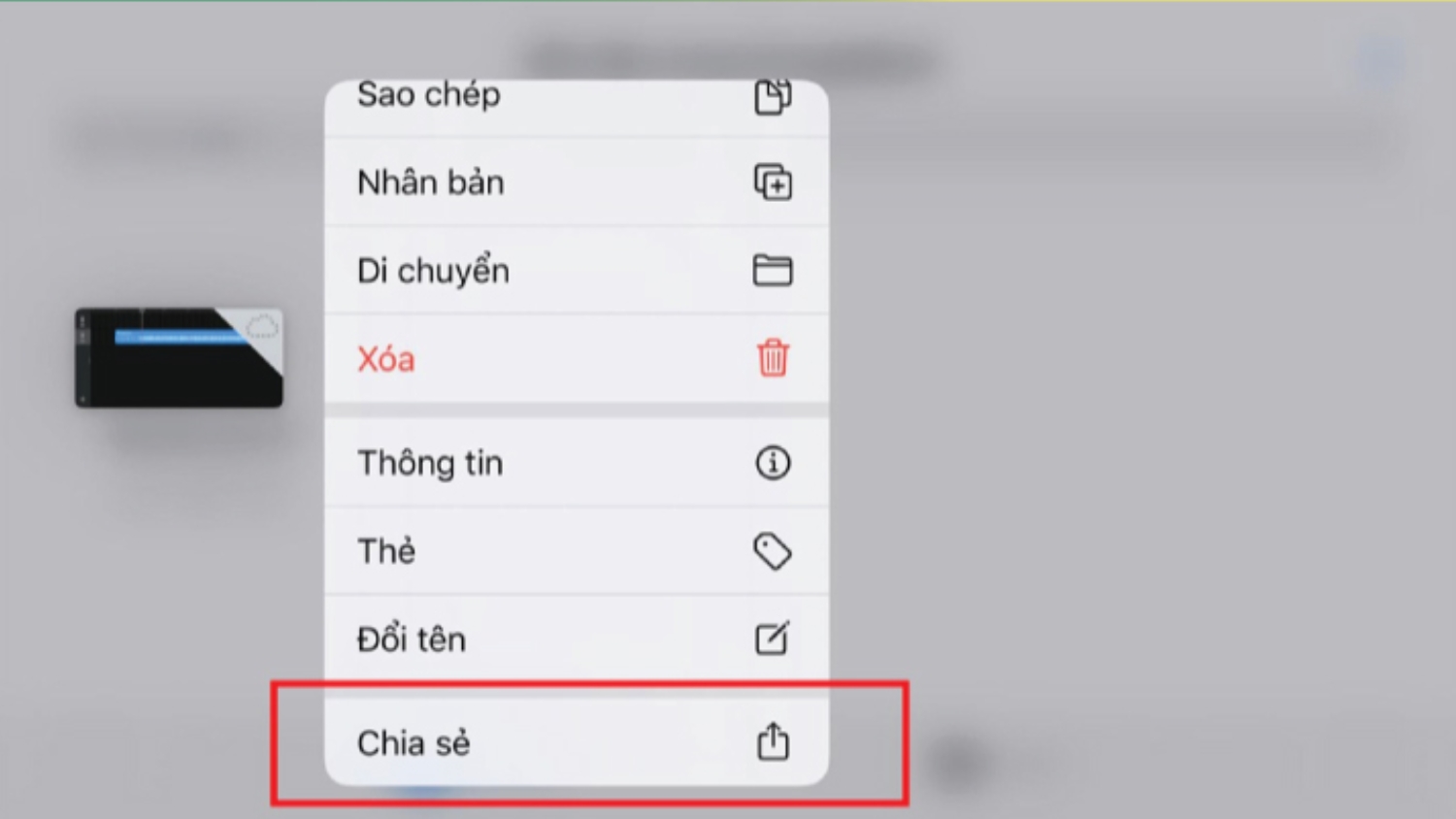Viewport: 1456px width, 819px height.
Task: Choose the red Xóa delete option
Action: point(577,358)
